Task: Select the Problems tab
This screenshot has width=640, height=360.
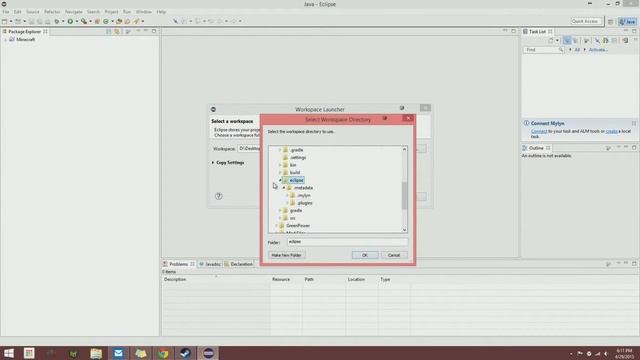Action: click(179, 264)
